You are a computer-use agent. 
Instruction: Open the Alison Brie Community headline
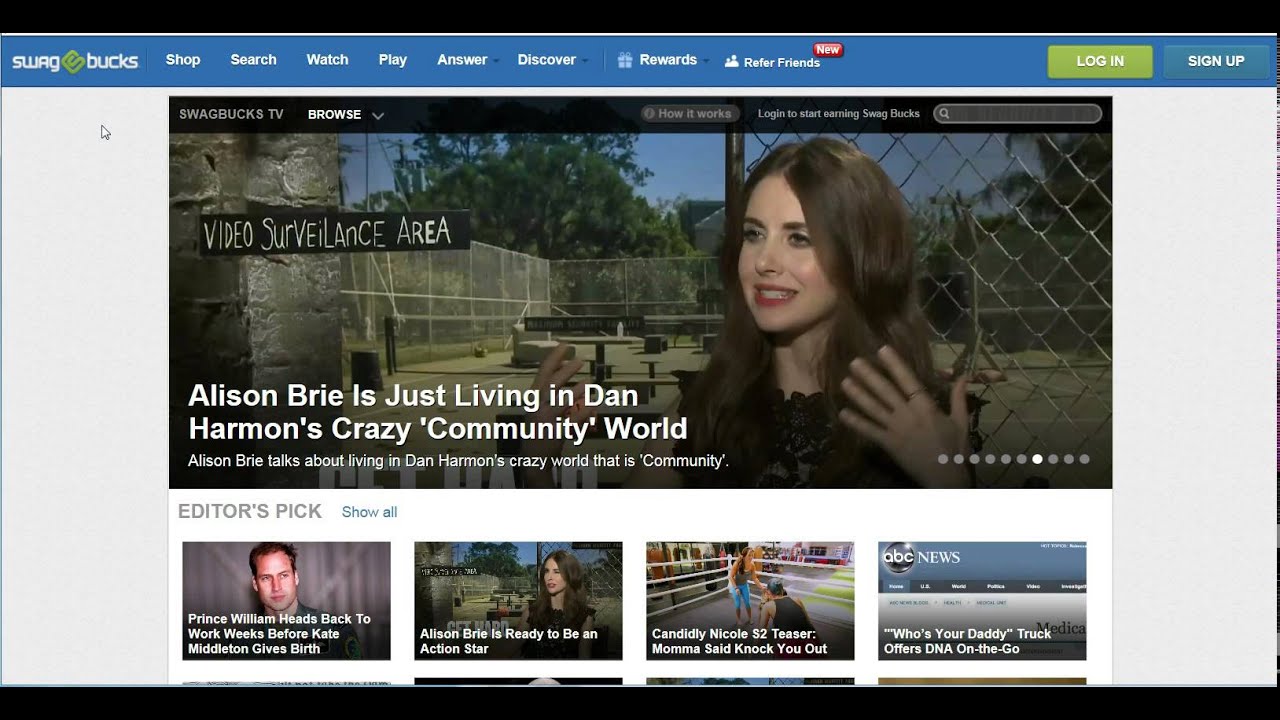438,412
